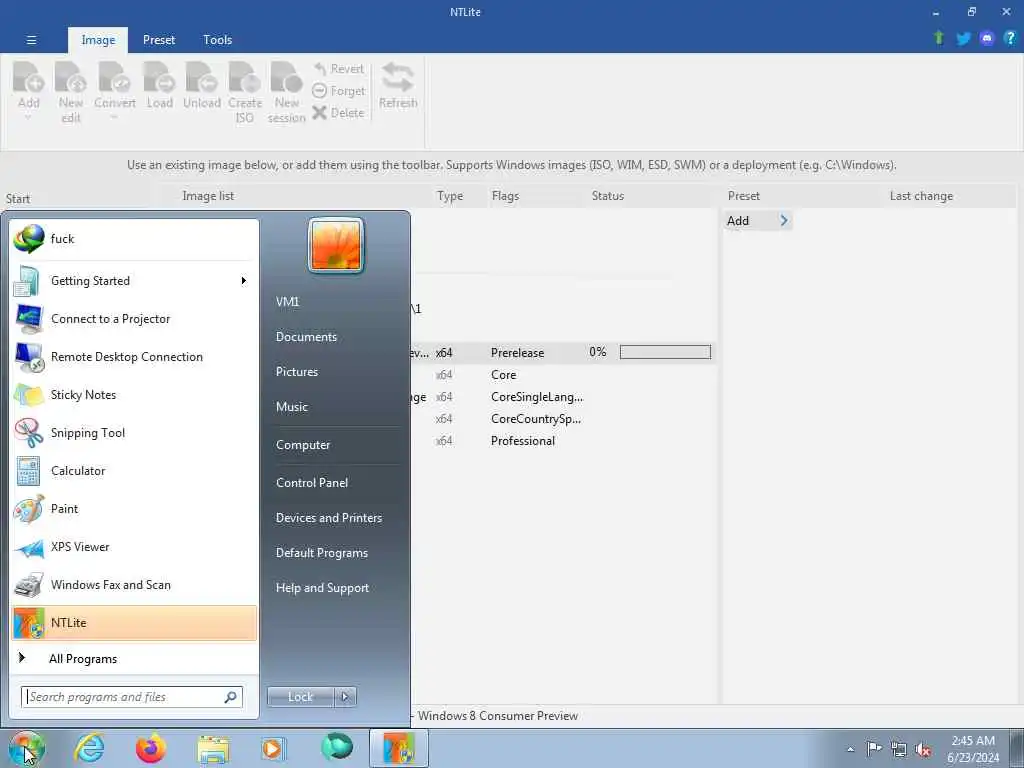Viewport: 1024px width, 768px height.
Task: Launch Remote Desktop Connection
Action: click(134, 357)
